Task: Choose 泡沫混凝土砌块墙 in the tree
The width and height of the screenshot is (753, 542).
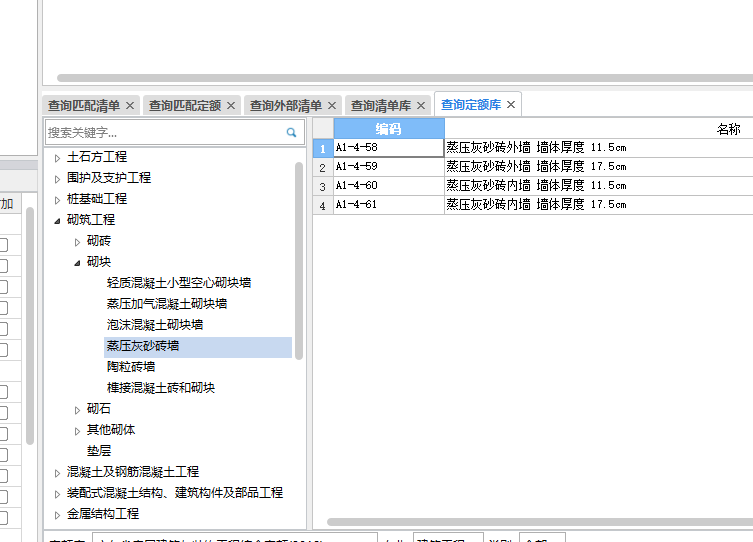Action: pos(155,325)
